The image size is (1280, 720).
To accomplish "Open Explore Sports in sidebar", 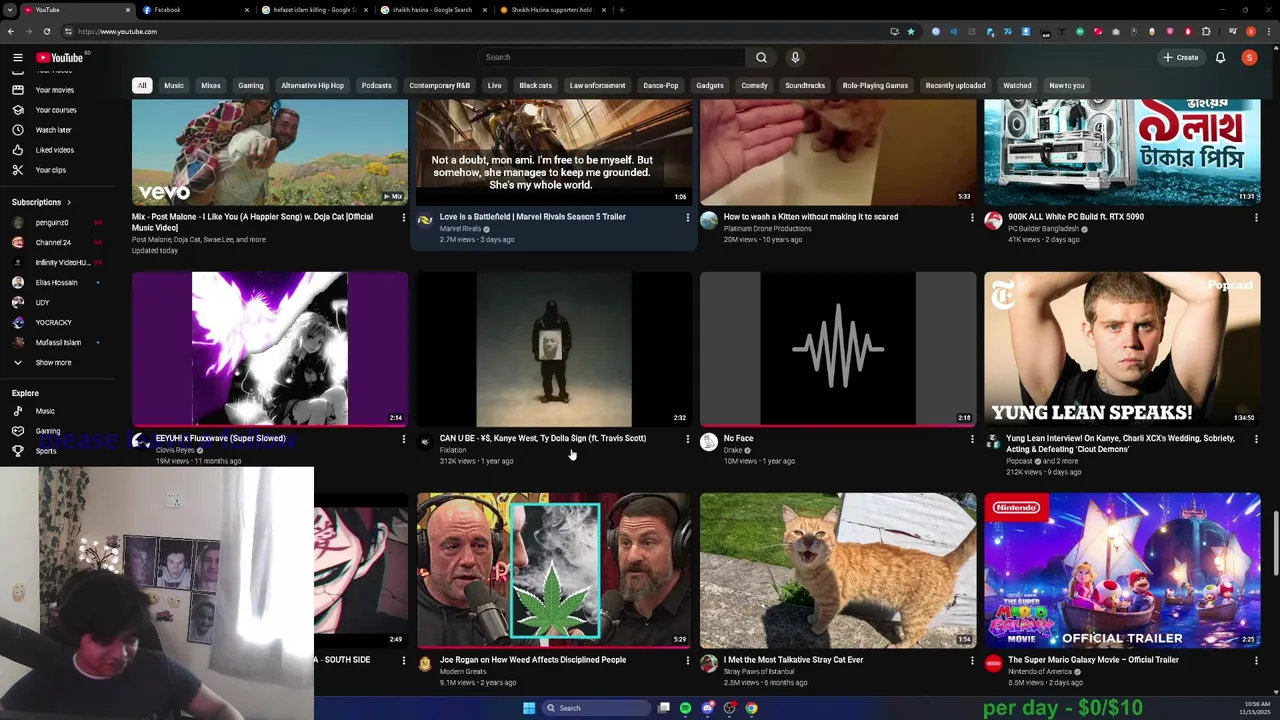I will (46, 451).
